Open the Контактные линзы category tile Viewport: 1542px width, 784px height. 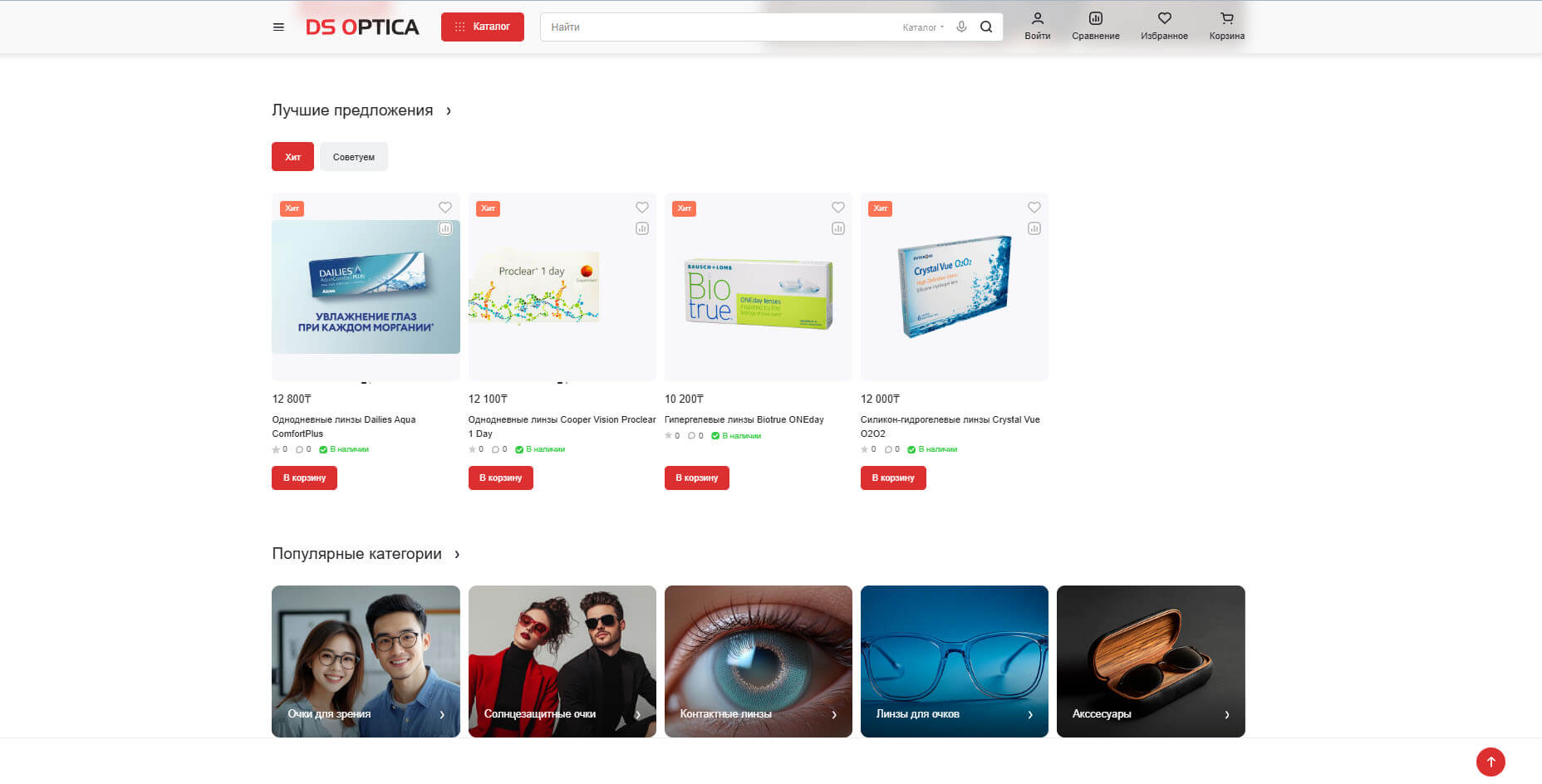coord(758,661)
